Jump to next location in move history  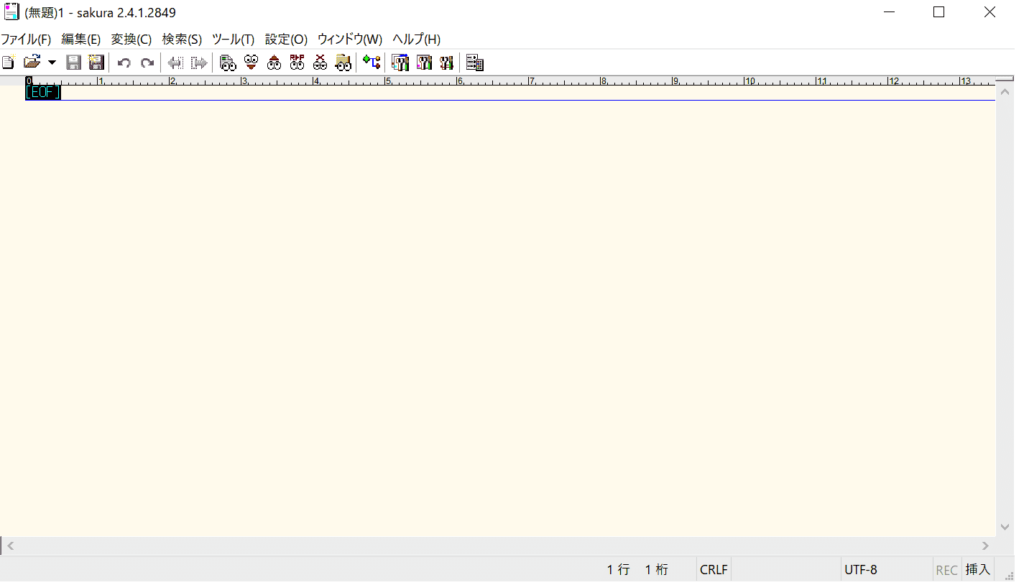point(199,63)
